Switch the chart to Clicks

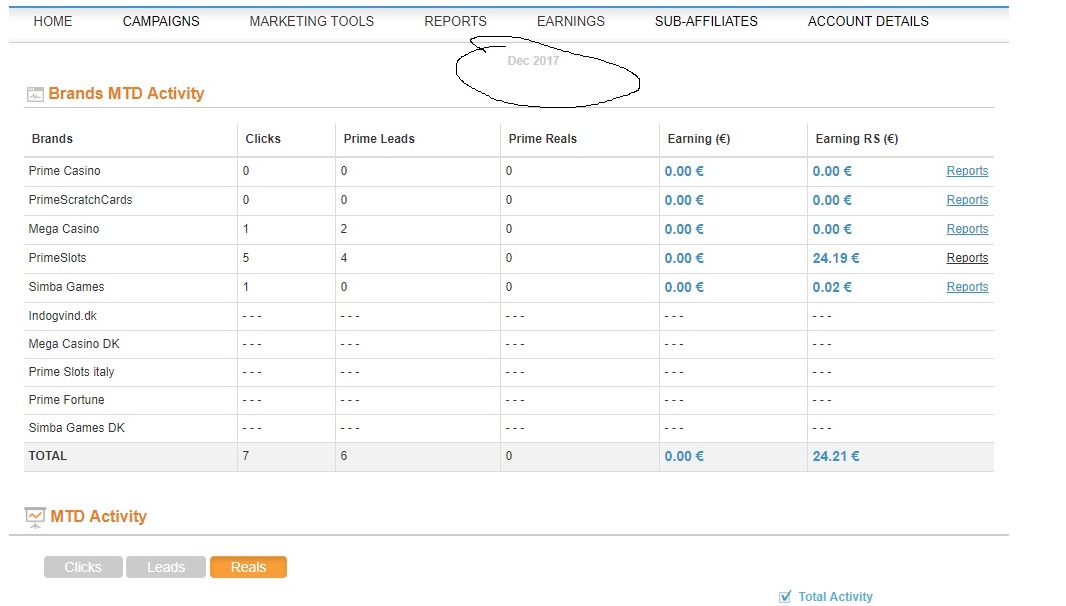tap(83, 567)
